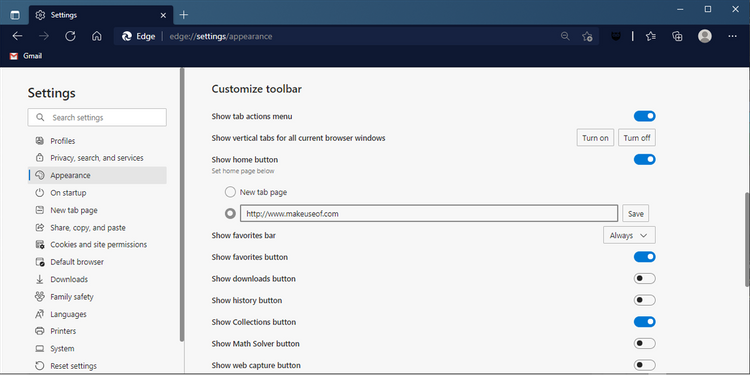750x375 pixels.
Task: Select Appearance in settings sidebar
Action: click(x=97, y=176)
